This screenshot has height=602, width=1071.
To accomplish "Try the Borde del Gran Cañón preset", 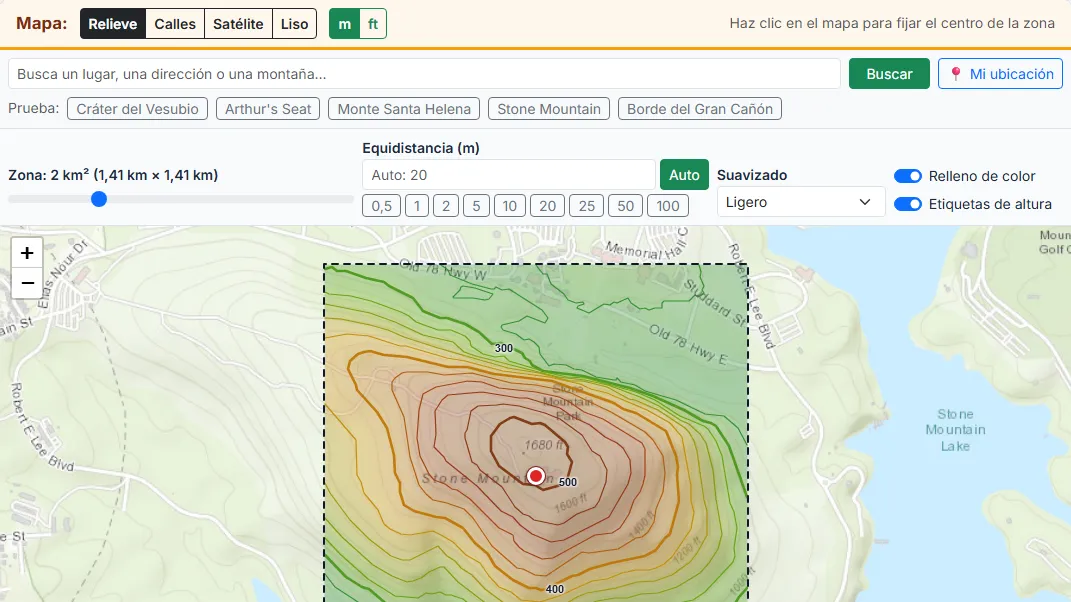I will (x=699, y=109).
